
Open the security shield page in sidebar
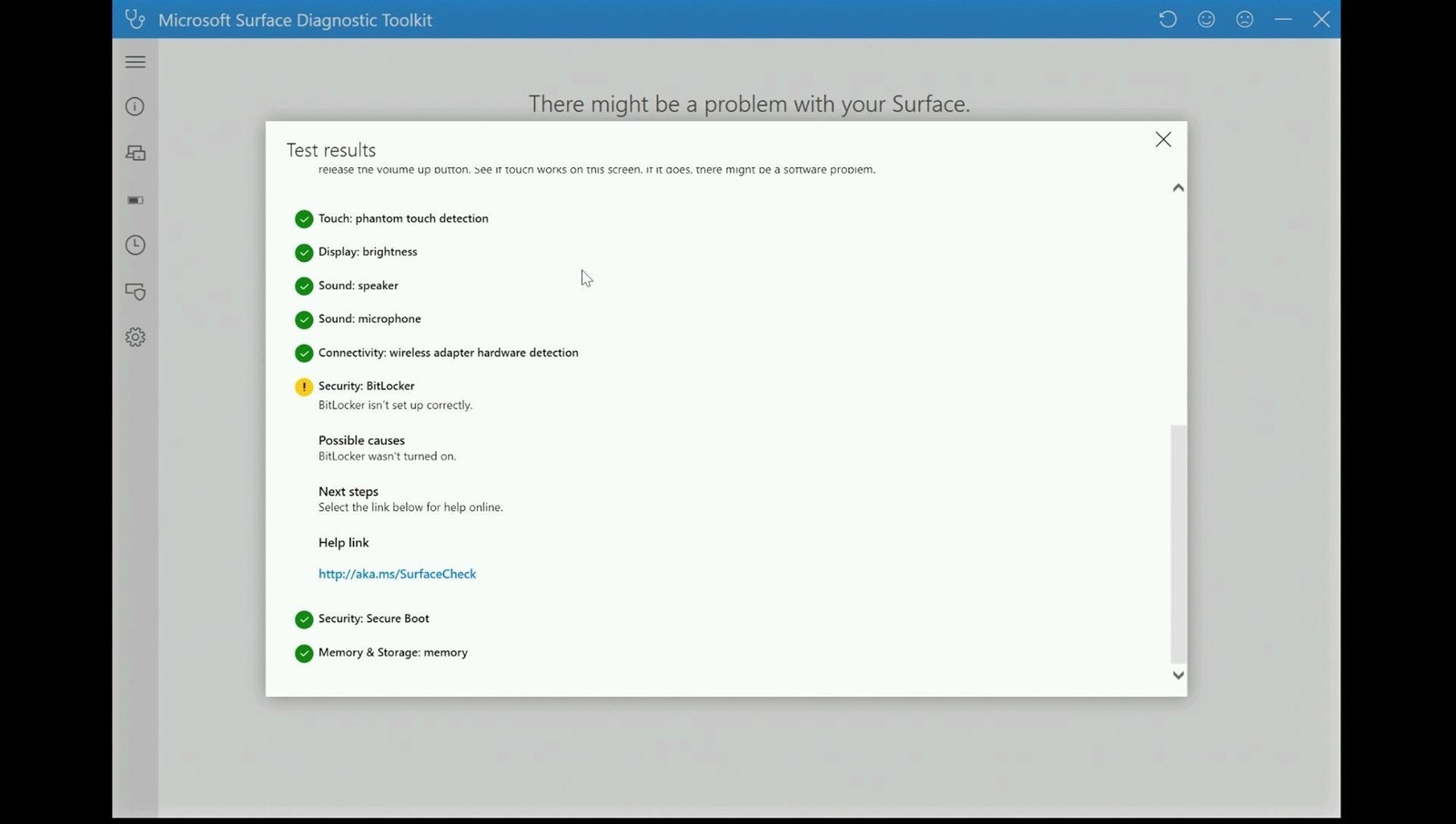(x=136, y=292)
